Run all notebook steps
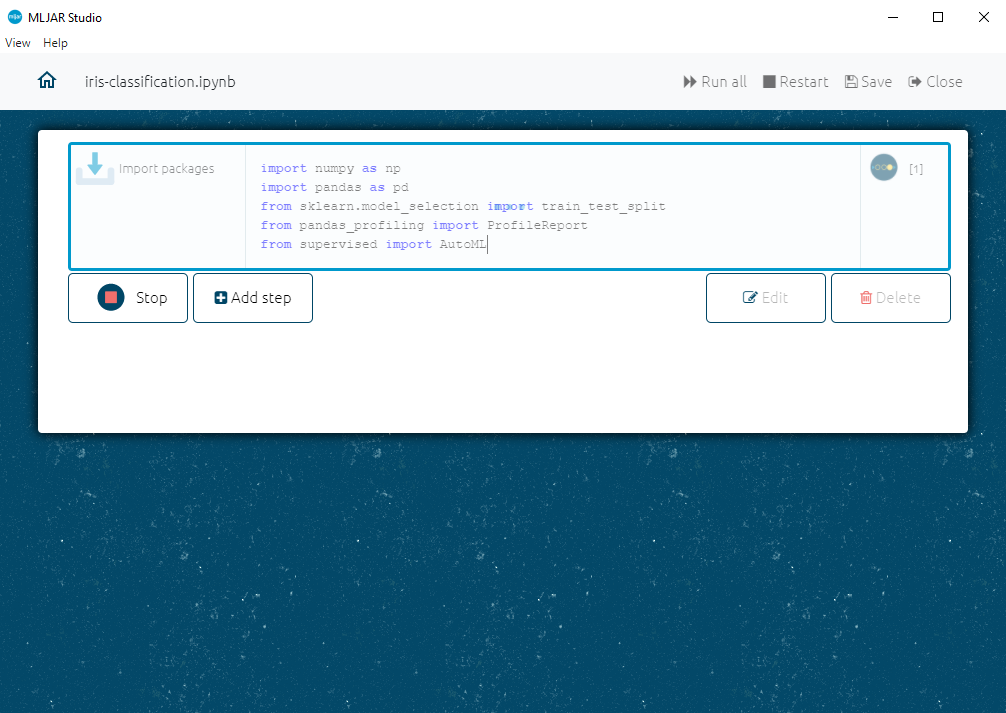Screen dimensions: 1006x713 pyautogui.click(x=715, y=82)
